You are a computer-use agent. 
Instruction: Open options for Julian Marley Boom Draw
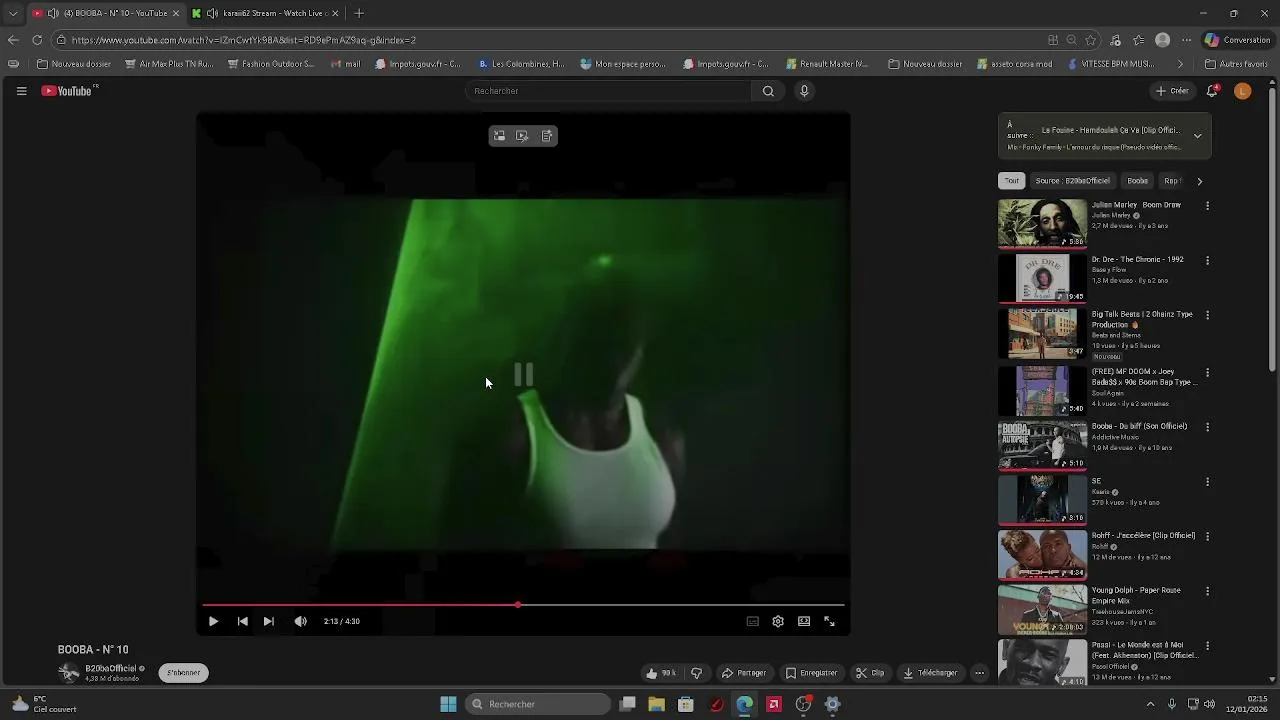[1207, 206]
